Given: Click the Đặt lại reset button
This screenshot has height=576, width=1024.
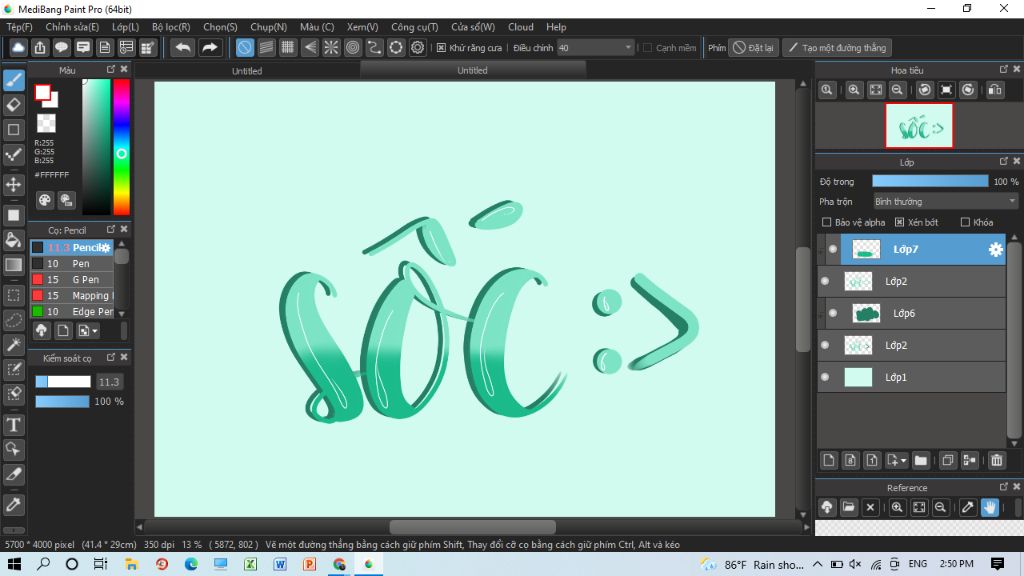Looking at the screenshot, I should point(754,48).
